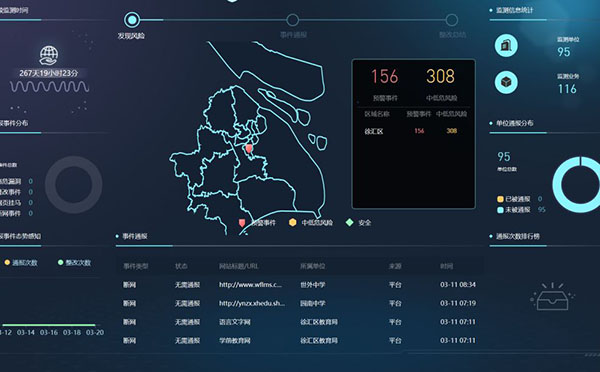This screenshot has height=372, width=600.
Task: Click the 监测信息统计 panel title
Action: click(x=515, y=10)
